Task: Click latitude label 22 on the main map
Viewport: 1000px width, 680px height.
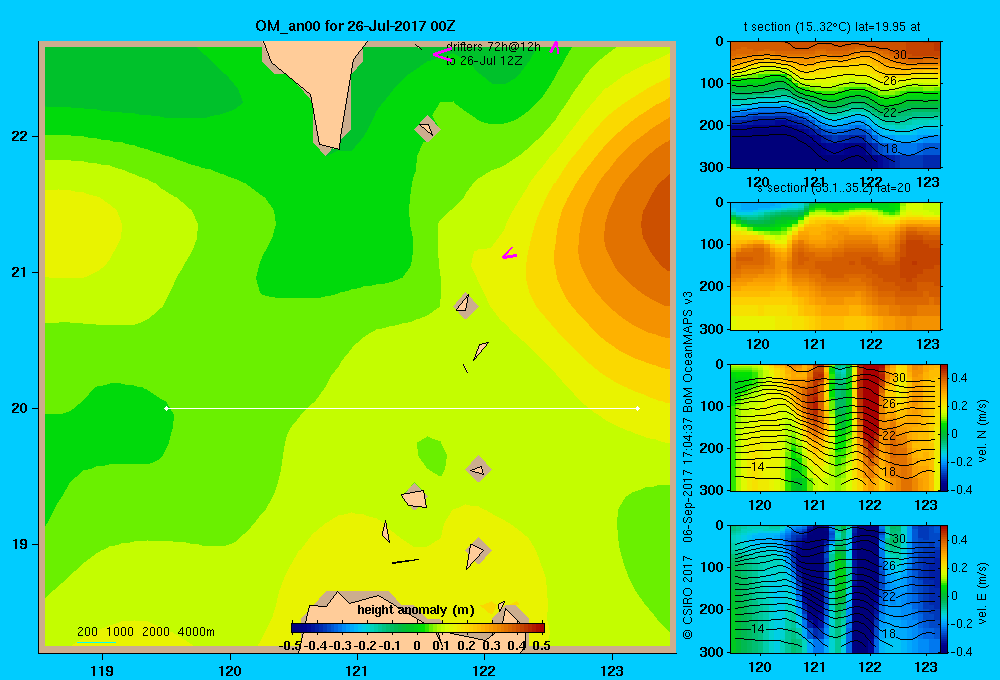Action: [20, 137]
